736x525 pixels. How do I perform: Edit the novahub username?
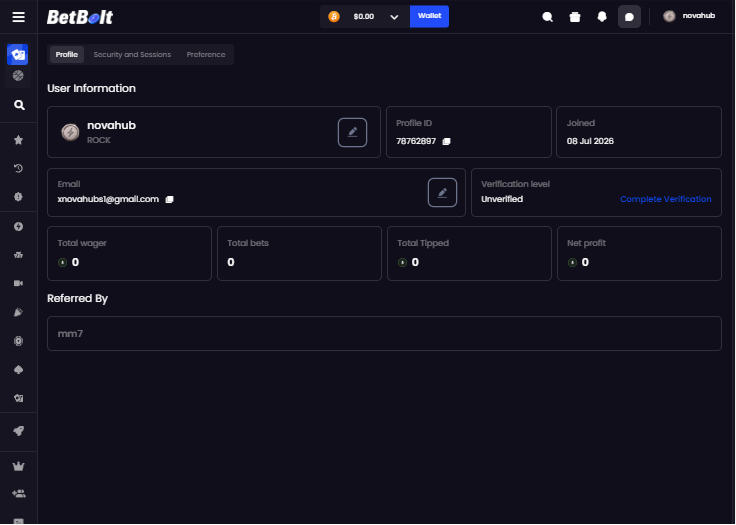353,132
